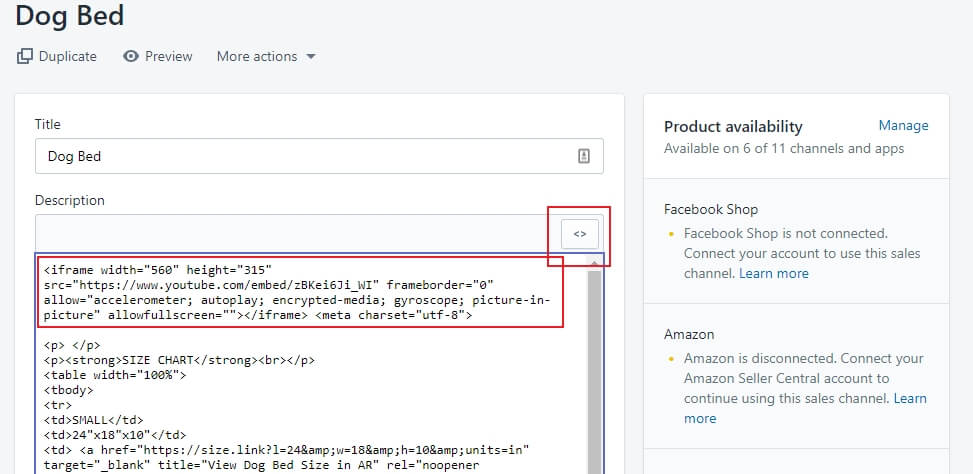This screenshot has width=973, height=474.
Task: Click the <tbody> tag line
Action: click(68, 390)
